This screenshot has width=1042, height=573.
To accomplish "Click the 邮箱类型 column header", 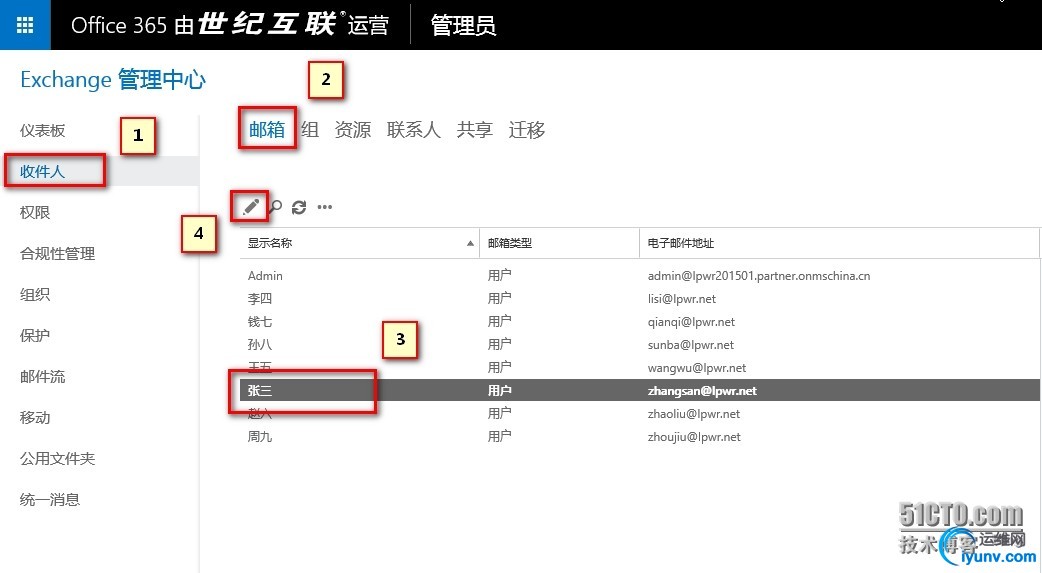I will click(x=559, y=243).
